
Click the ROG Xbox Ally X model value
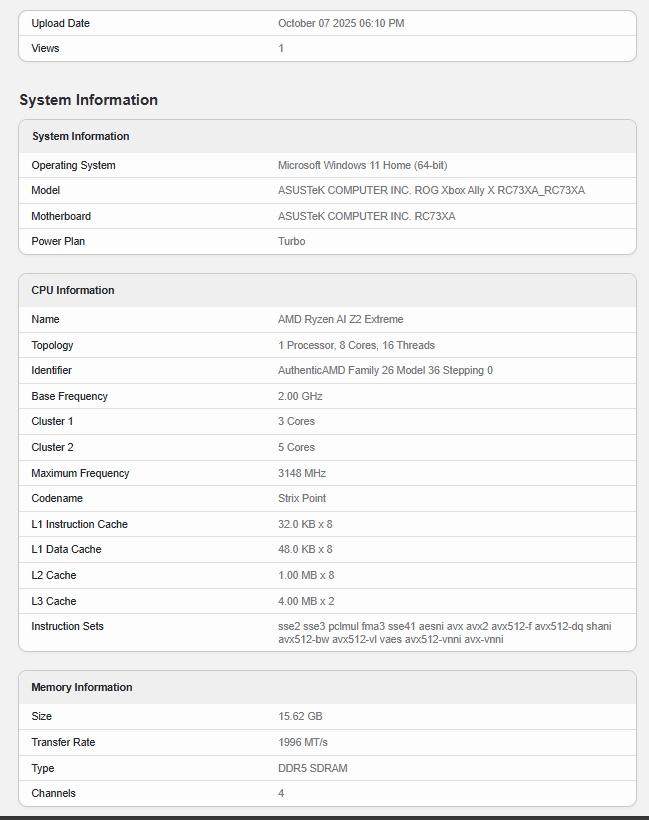tap(431, 190)
